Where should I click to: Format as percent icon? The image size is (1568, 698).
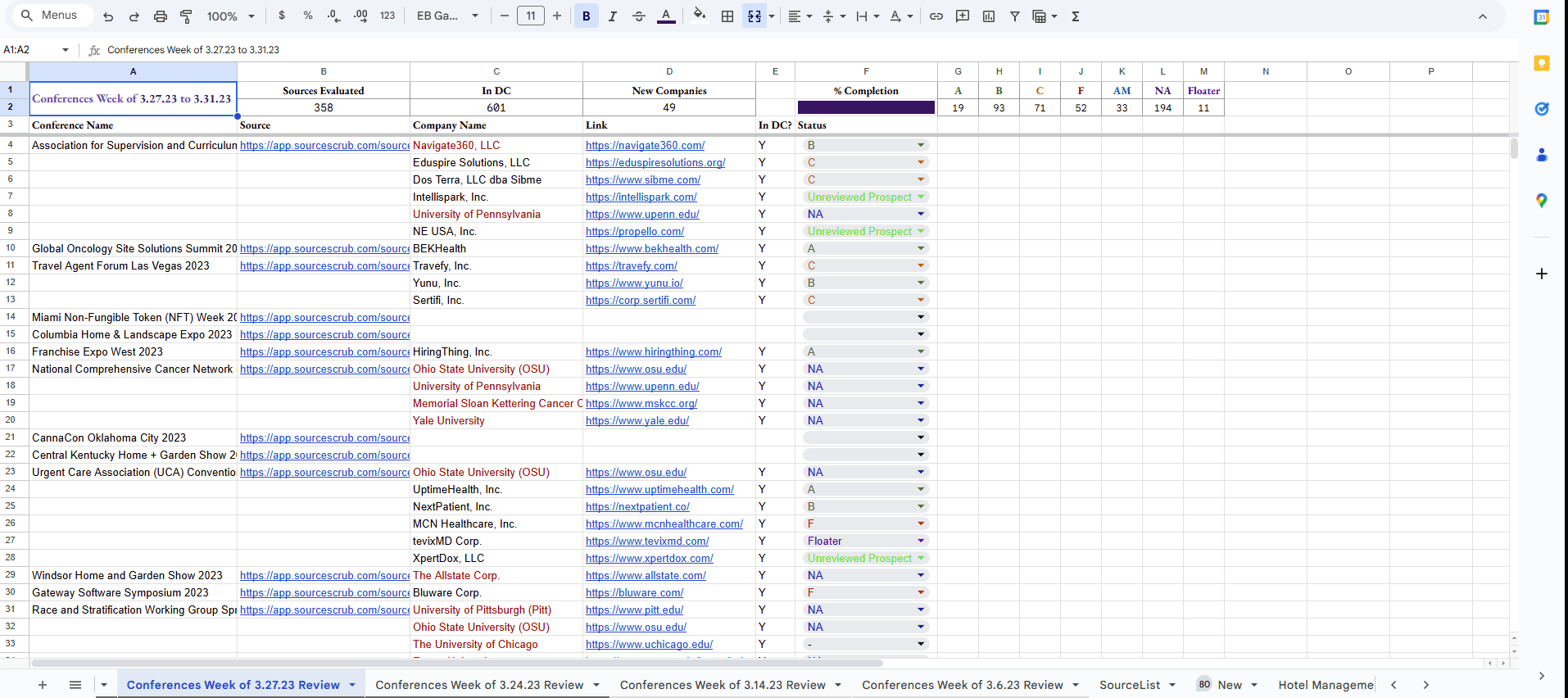tap(308, 16)
